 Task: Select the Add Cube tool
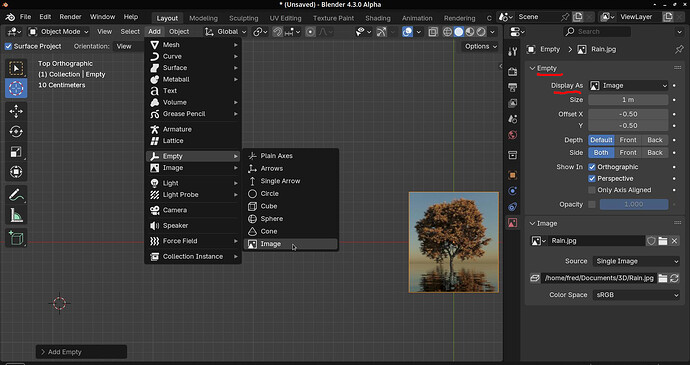[16, 238]
